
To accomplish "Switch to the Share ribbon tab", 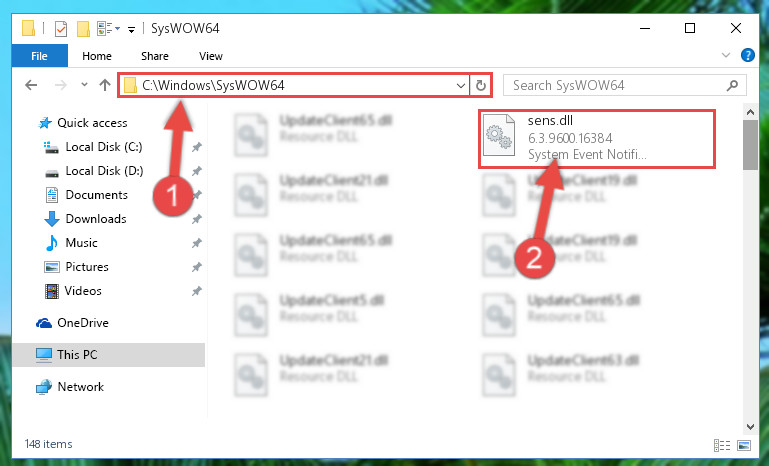I will (154, 56).
